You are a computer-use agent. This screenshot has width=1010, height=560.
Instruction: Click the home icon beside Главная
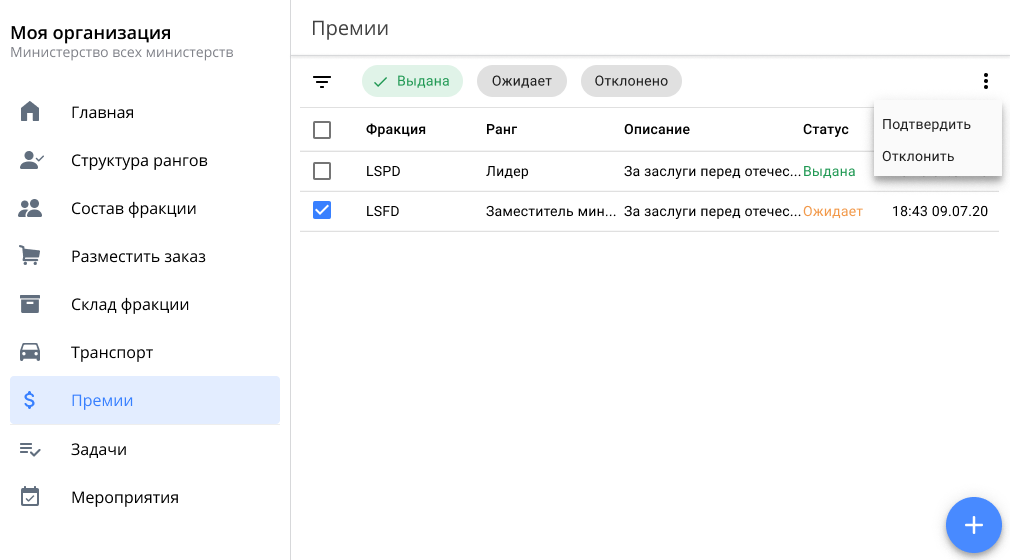click(x=30, y=112)
